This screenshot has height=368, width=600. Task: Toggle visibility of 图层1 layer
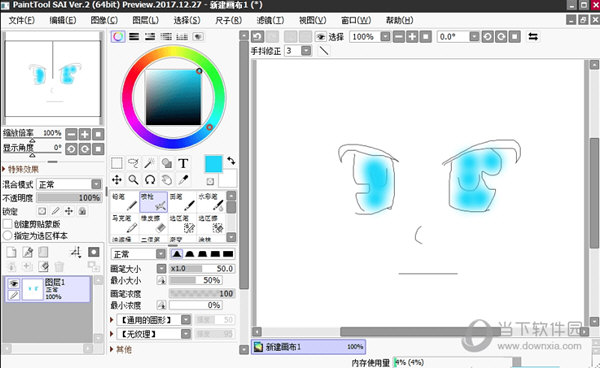pyautogui.click(x=14, y=283)
